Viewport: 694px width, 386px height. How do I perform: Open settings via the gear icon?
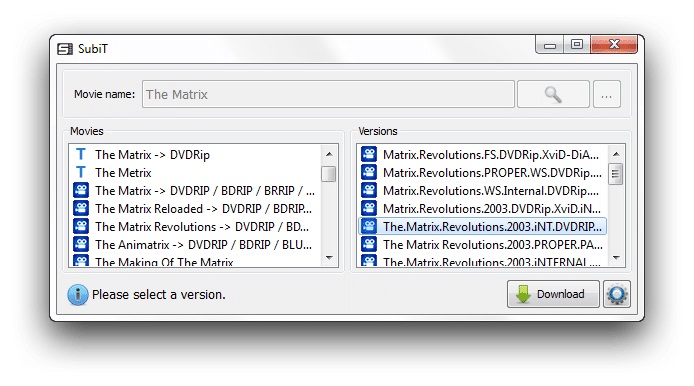coord(617,294)
